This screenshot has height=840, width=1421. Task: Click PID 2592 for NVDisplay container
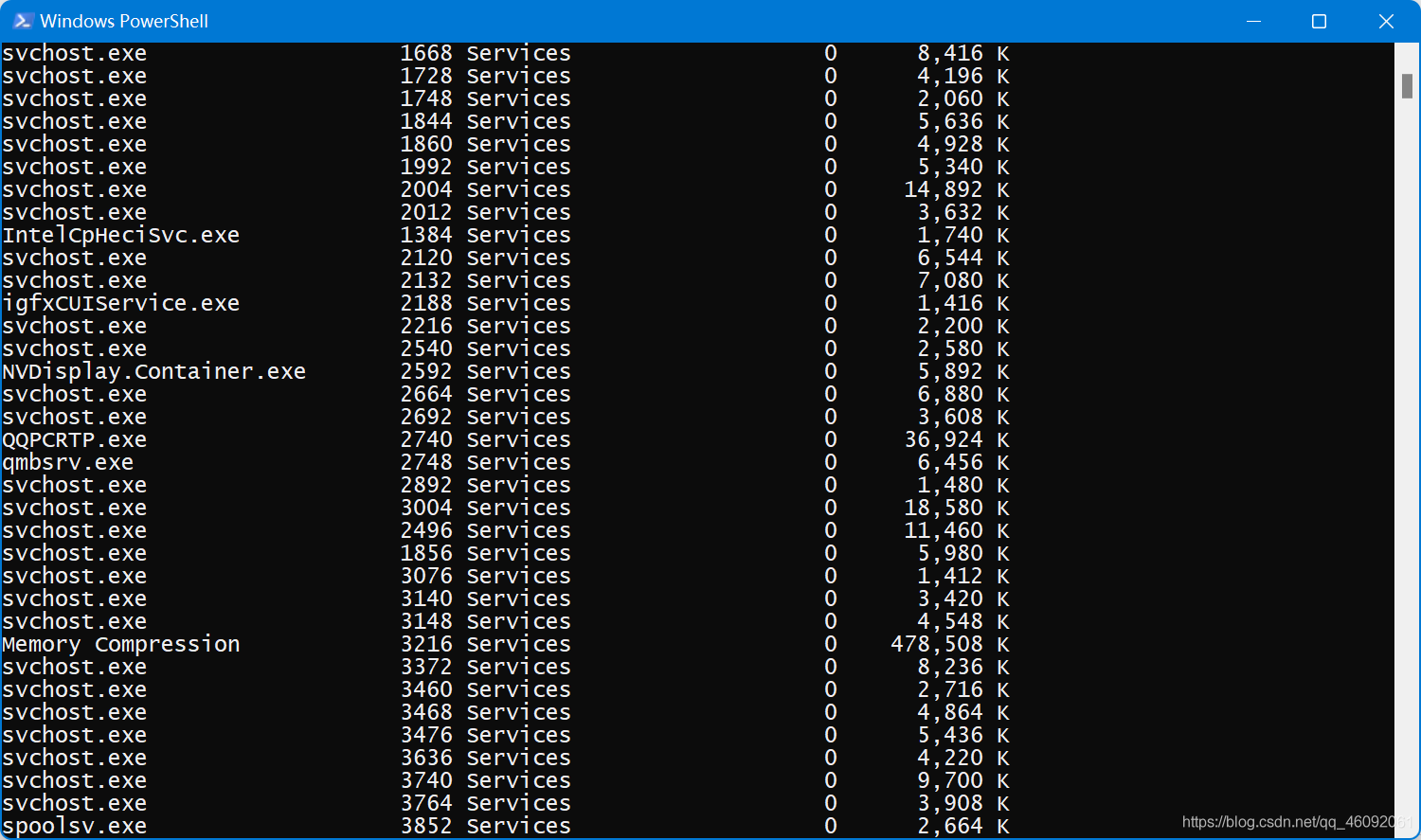point(426,371)
